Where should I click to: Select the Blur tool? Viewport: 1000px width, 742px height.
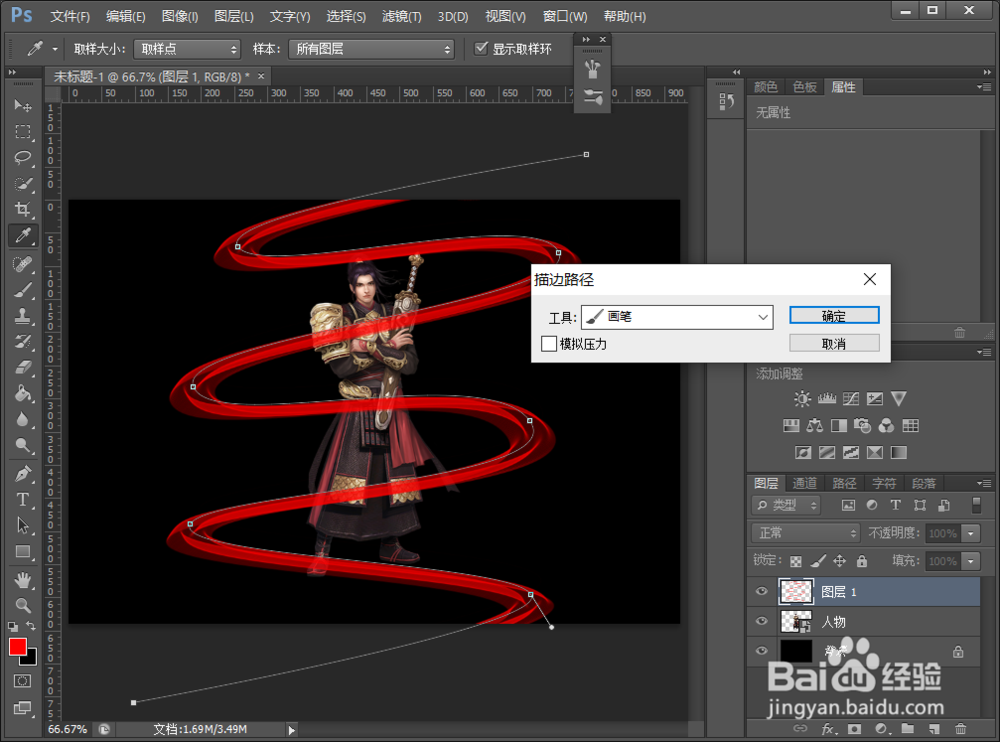(23, 419)
